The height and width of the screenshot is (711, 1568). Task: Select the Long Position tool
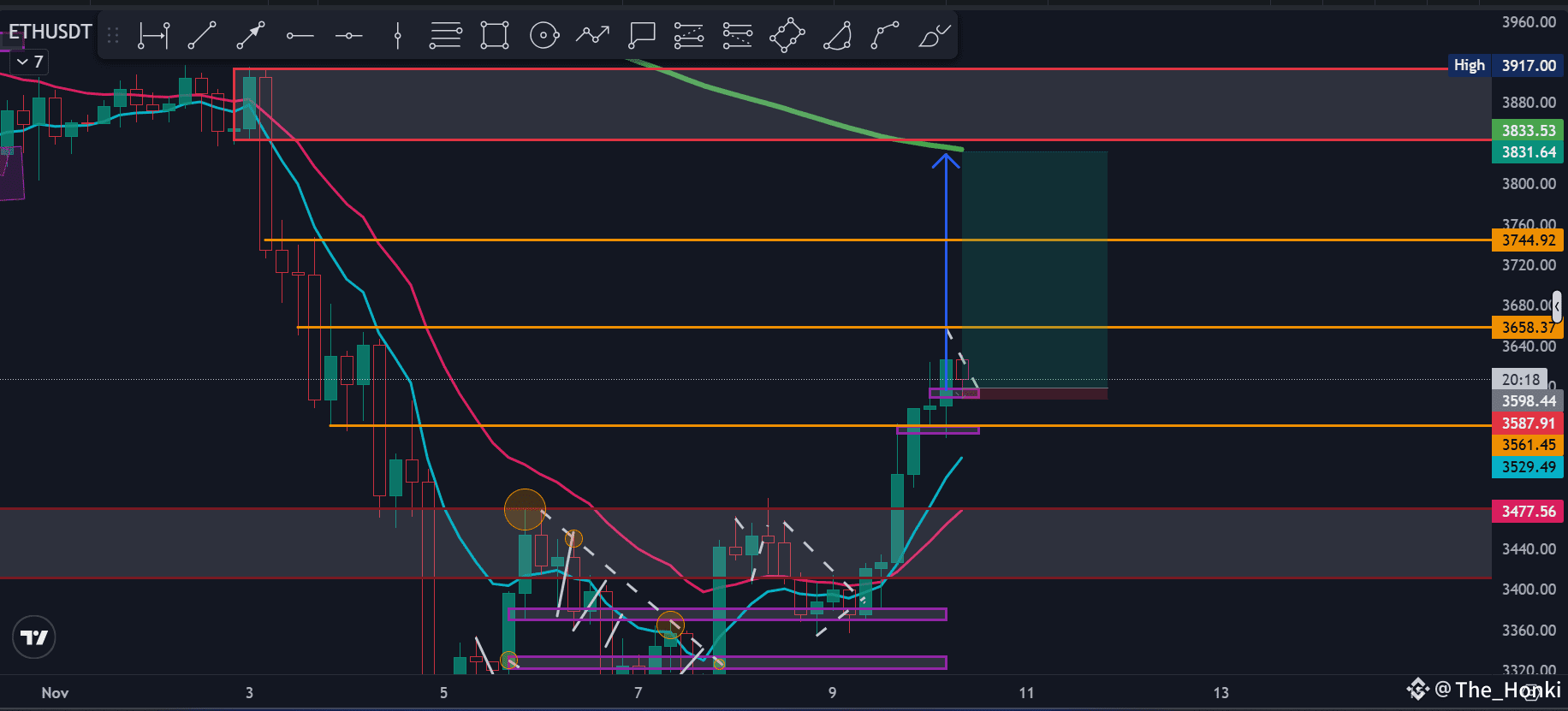pyautogui.click(x=689, y=36)
